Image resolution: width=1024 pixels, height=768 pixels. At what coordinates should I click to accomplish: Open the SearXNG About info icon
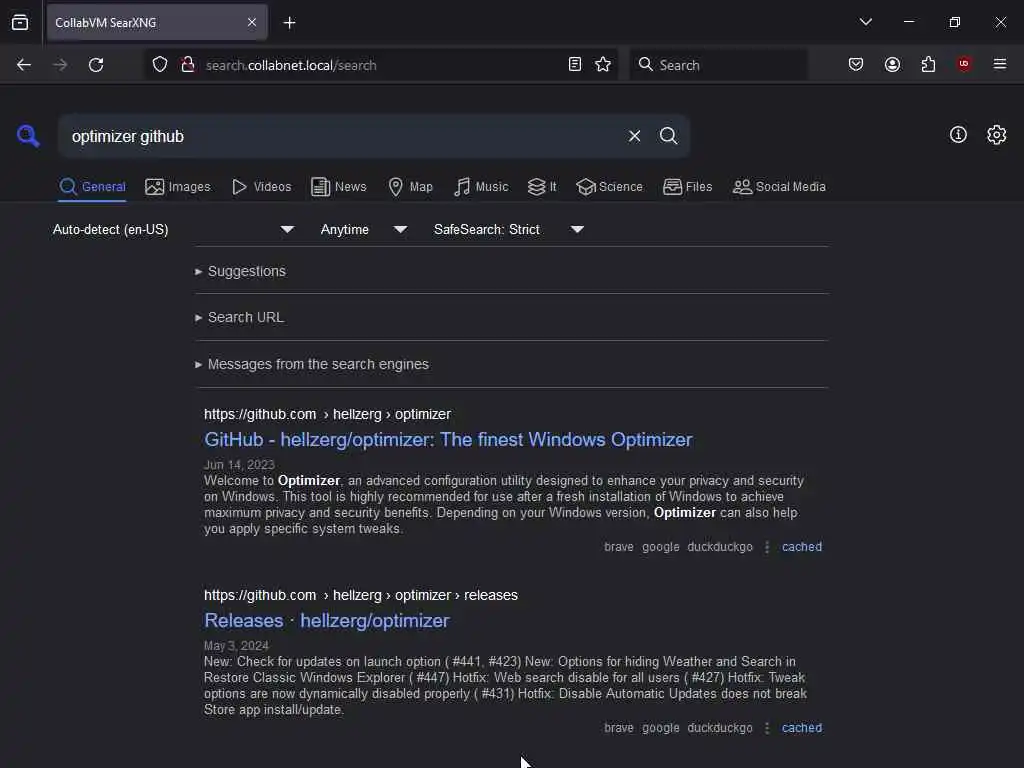(958, 135)
